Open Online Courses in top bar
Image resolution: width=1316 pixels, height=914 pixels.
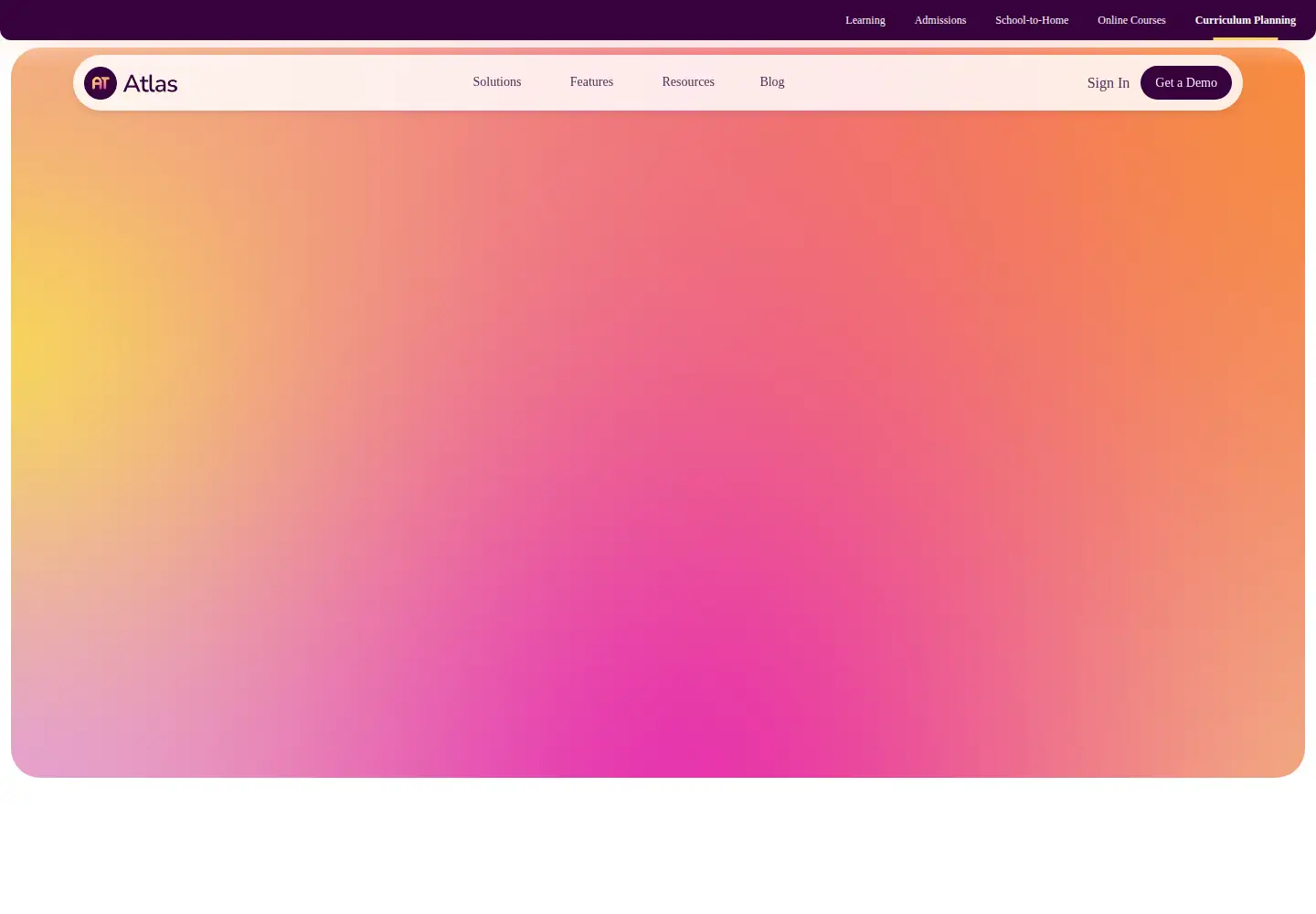pyautogui.click(x=1131, y=20)
